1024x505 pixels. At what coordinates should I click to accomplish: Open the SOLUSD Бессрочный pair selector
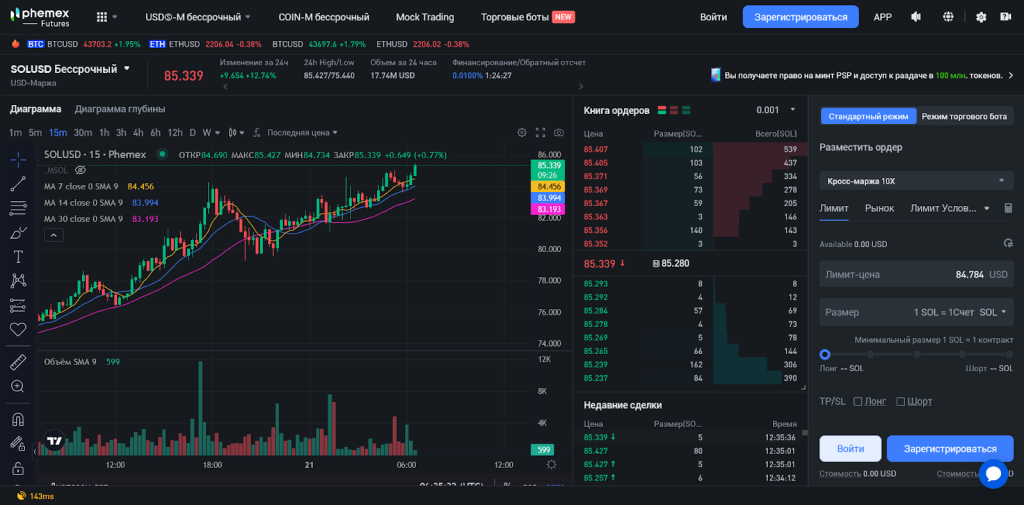coord(70,69)
